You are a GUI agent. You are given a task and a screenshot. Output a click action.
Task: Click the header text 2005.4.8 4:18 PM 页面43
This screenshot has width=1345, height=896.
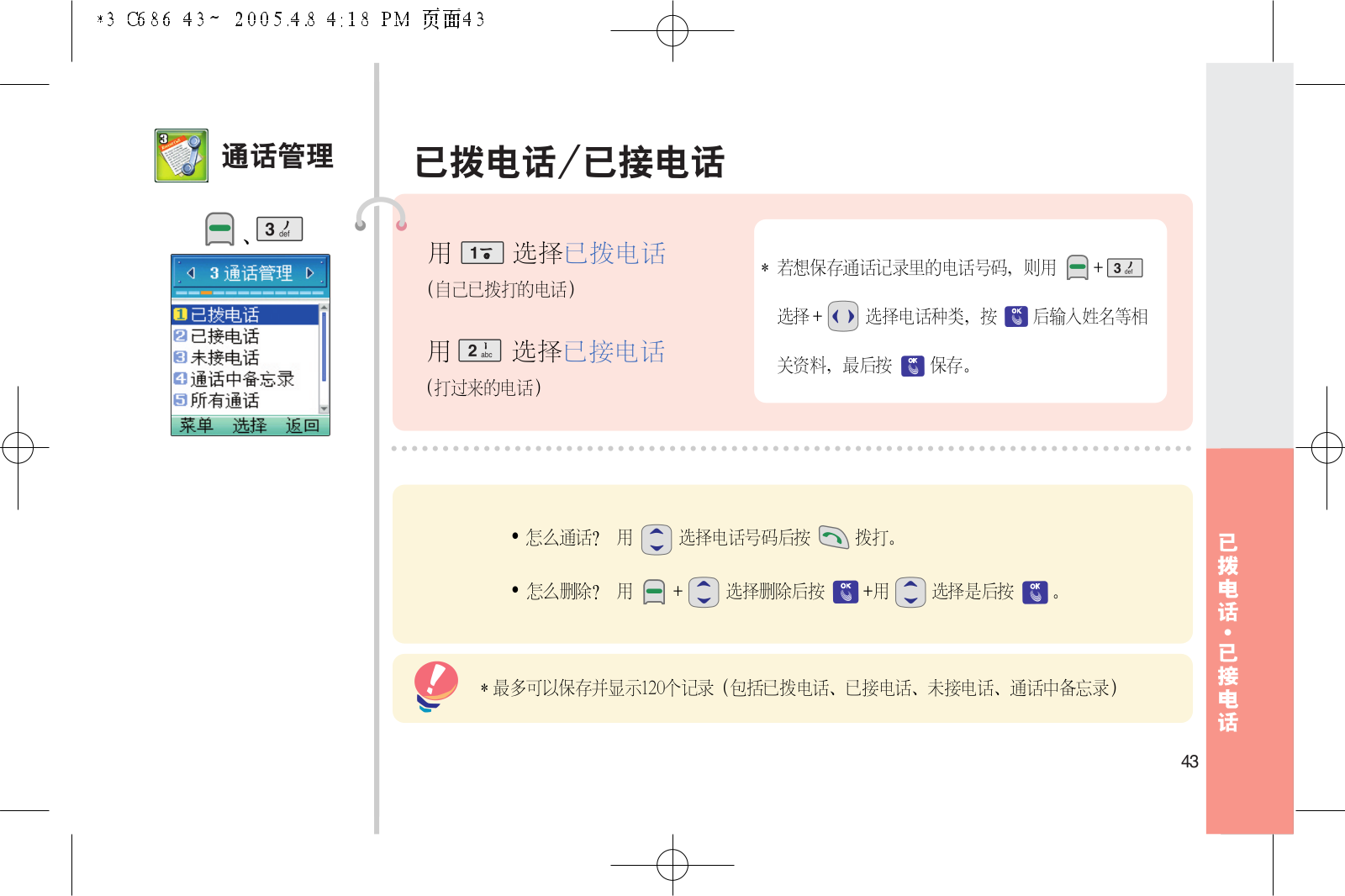click(360, 19)
